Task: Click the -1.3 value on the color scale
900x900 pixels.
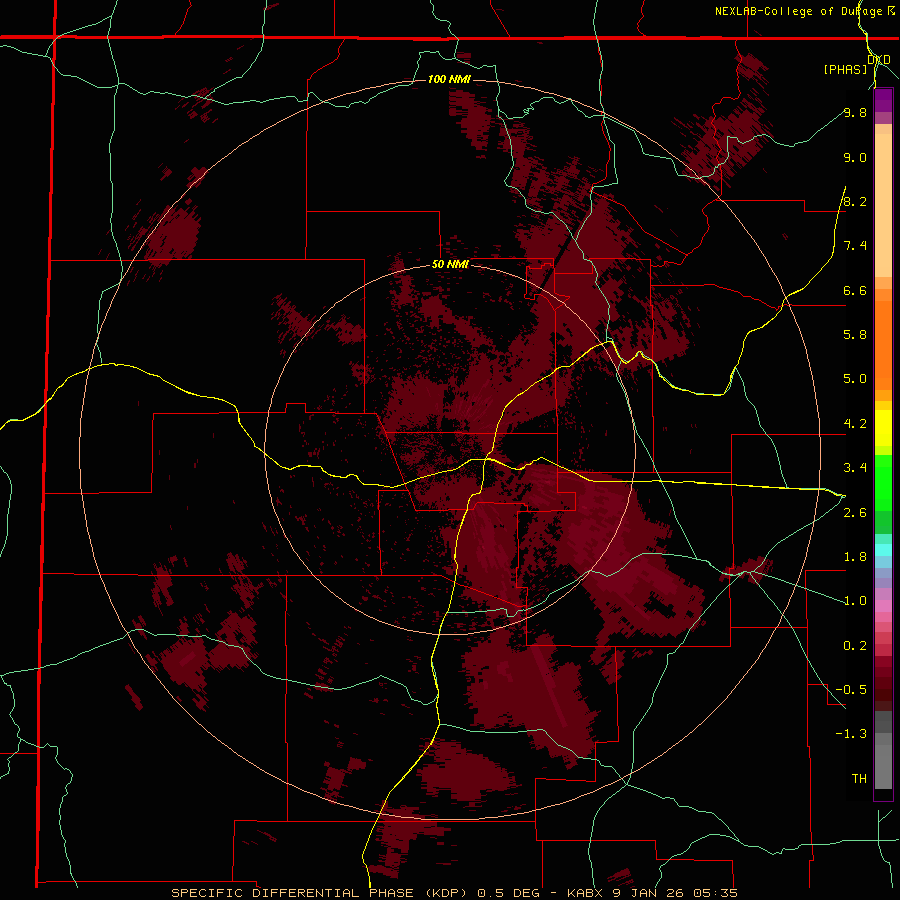Action: 851,734
